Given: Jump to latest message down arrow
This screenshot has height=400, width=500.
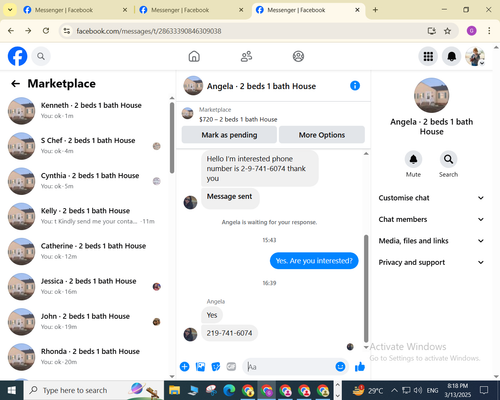Looking at the screenshot, I should pos(366,347).
